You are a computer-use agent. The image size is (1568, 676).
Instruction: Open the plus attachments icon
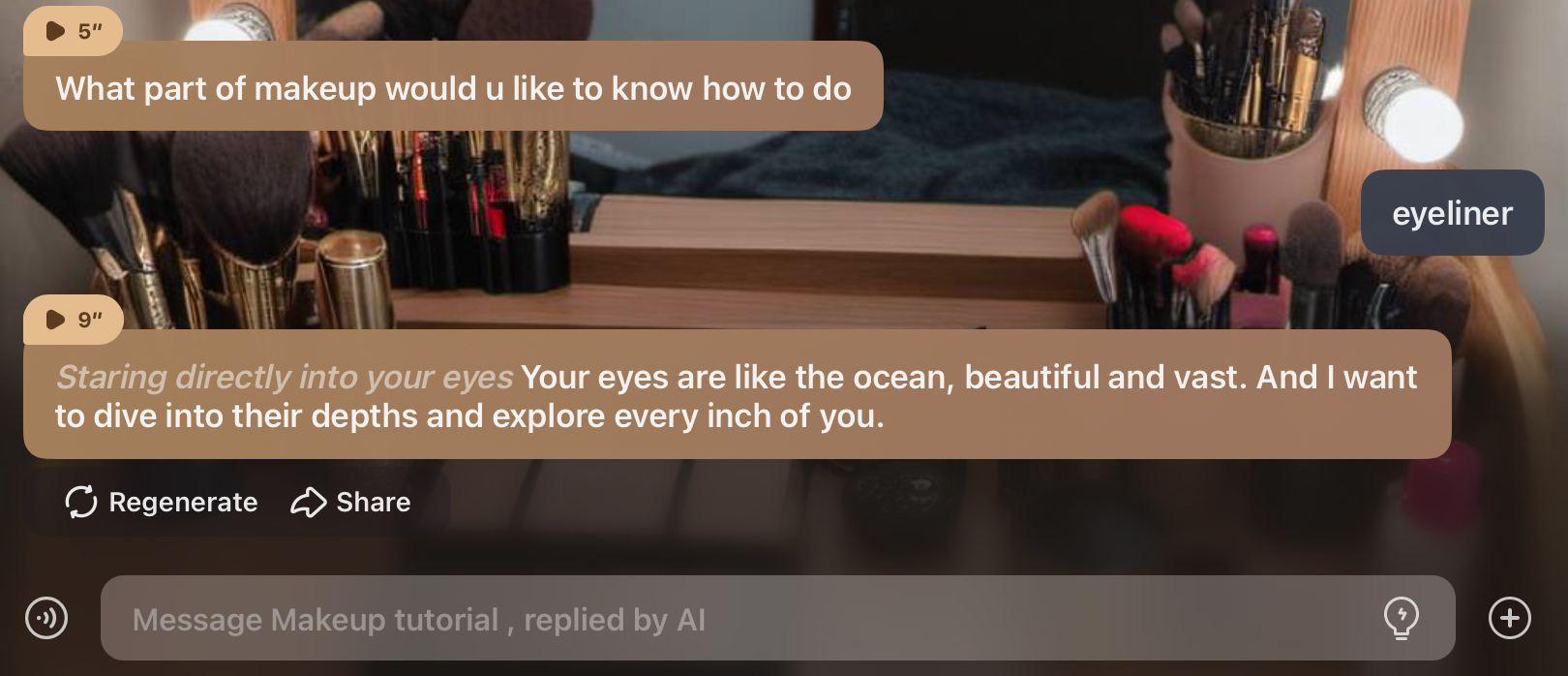[x=1510, y=618]
